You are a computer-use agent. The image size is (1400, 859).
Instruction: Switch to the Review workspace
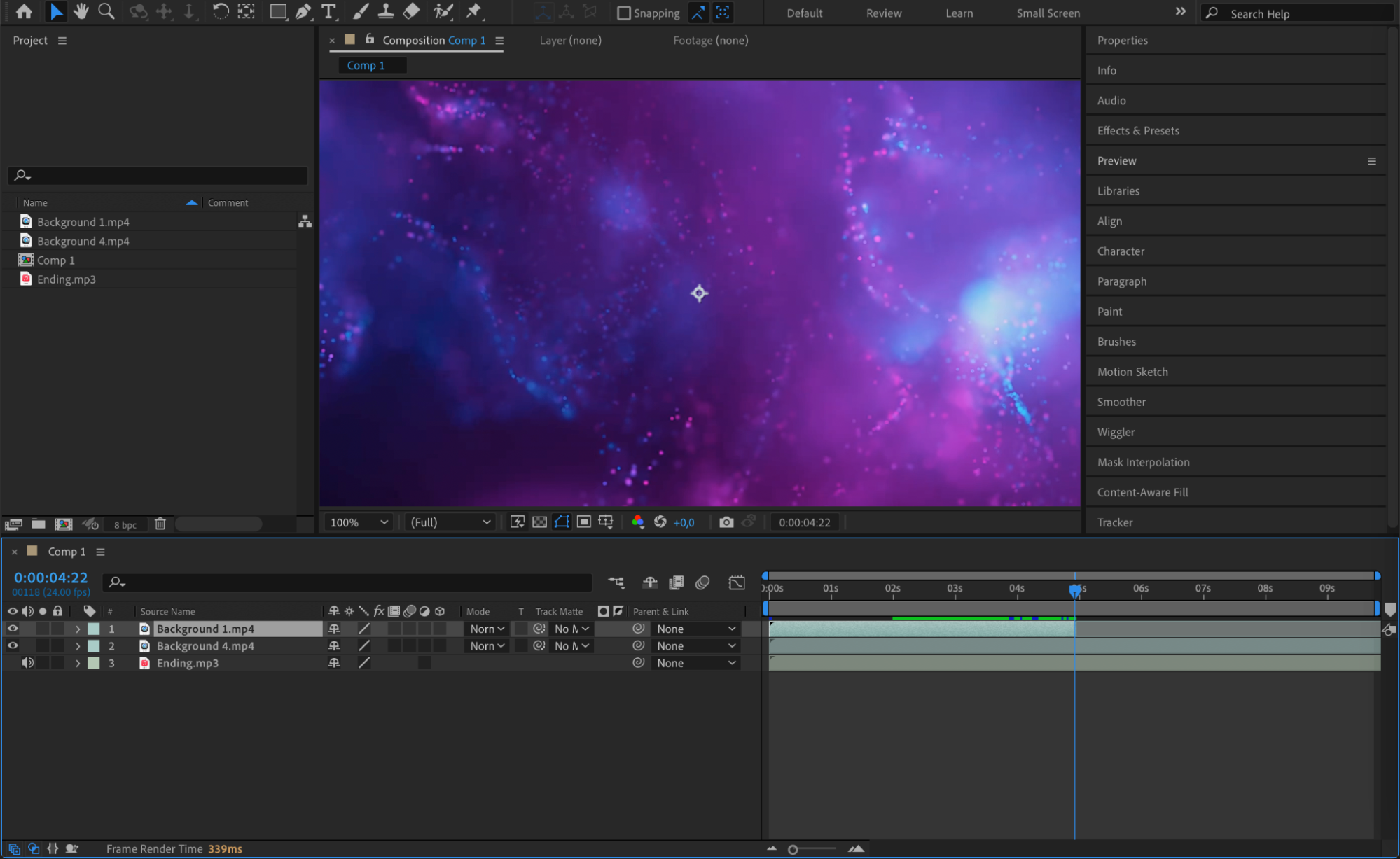pyautogui.click(x=883, y=13)
